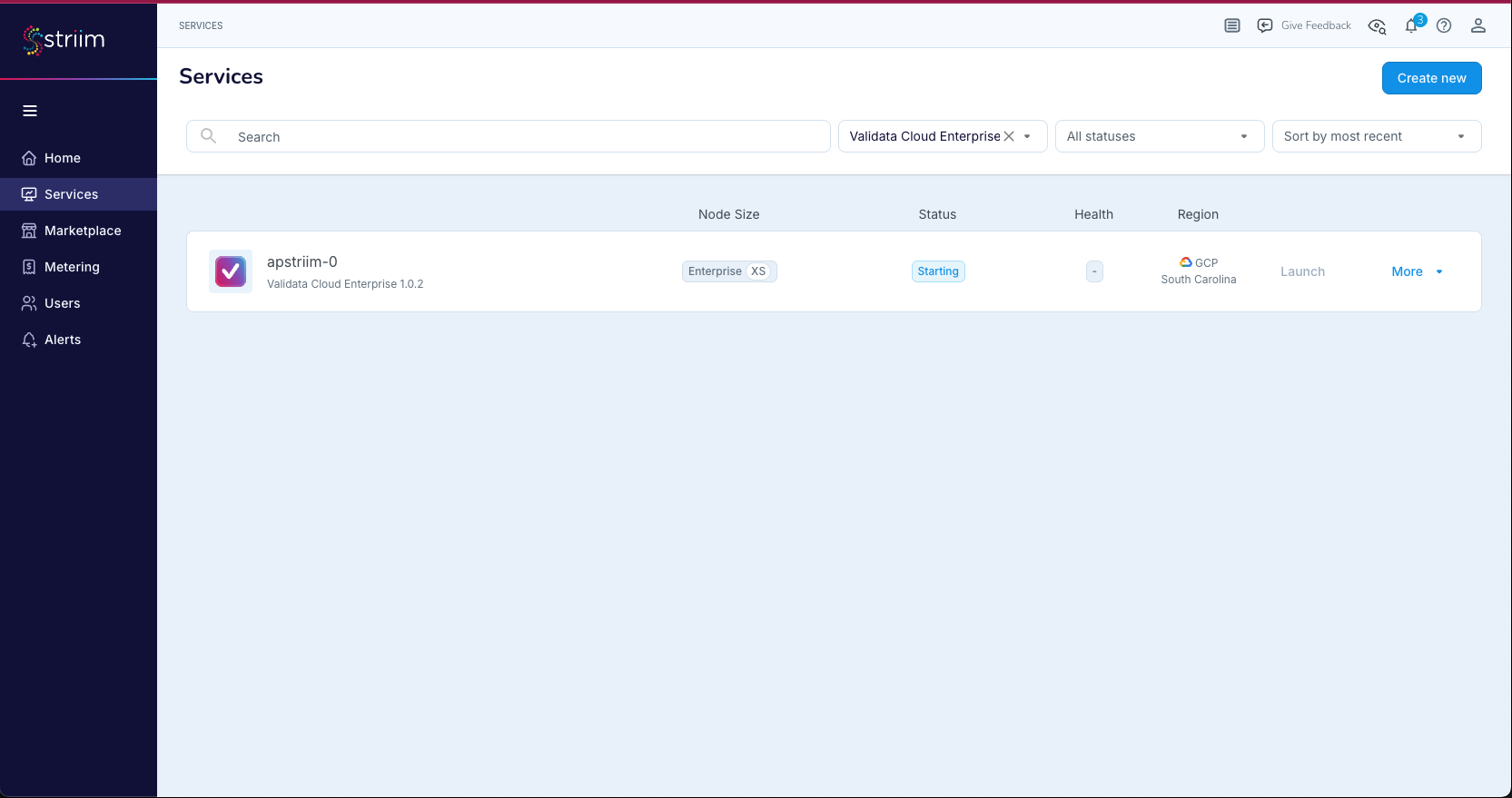Viewport: 1512px width, 798px height.
Task: Click the Validata Cloud Enterprise 1.0.2 subtitle
Action: 345,284
